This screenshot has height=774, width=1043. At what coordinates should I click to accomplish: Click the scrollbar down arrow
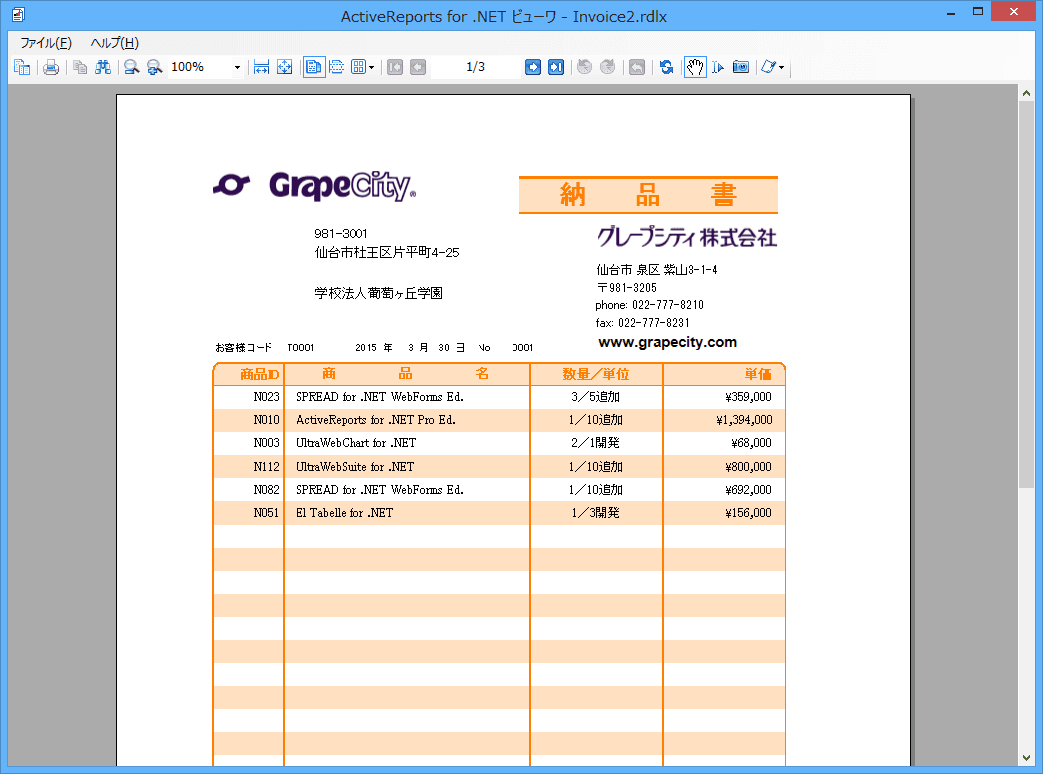point(1026,757)
